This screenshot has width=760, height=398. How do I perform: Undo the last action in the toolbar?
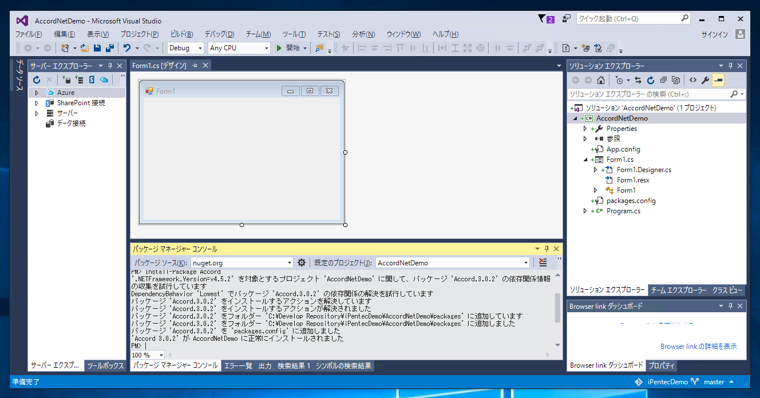pyautogui.click(x=127, y=48)
